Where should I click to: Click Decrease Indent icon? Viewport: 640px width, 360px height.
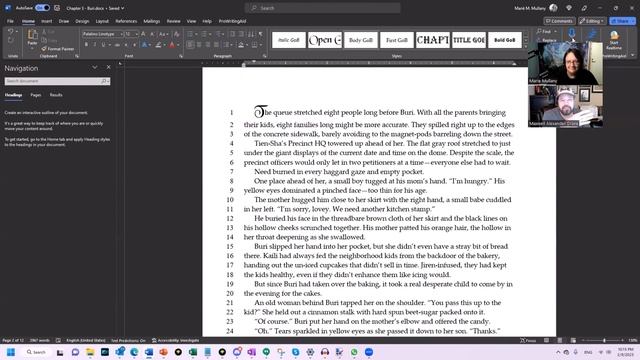[x=232, y=34]
